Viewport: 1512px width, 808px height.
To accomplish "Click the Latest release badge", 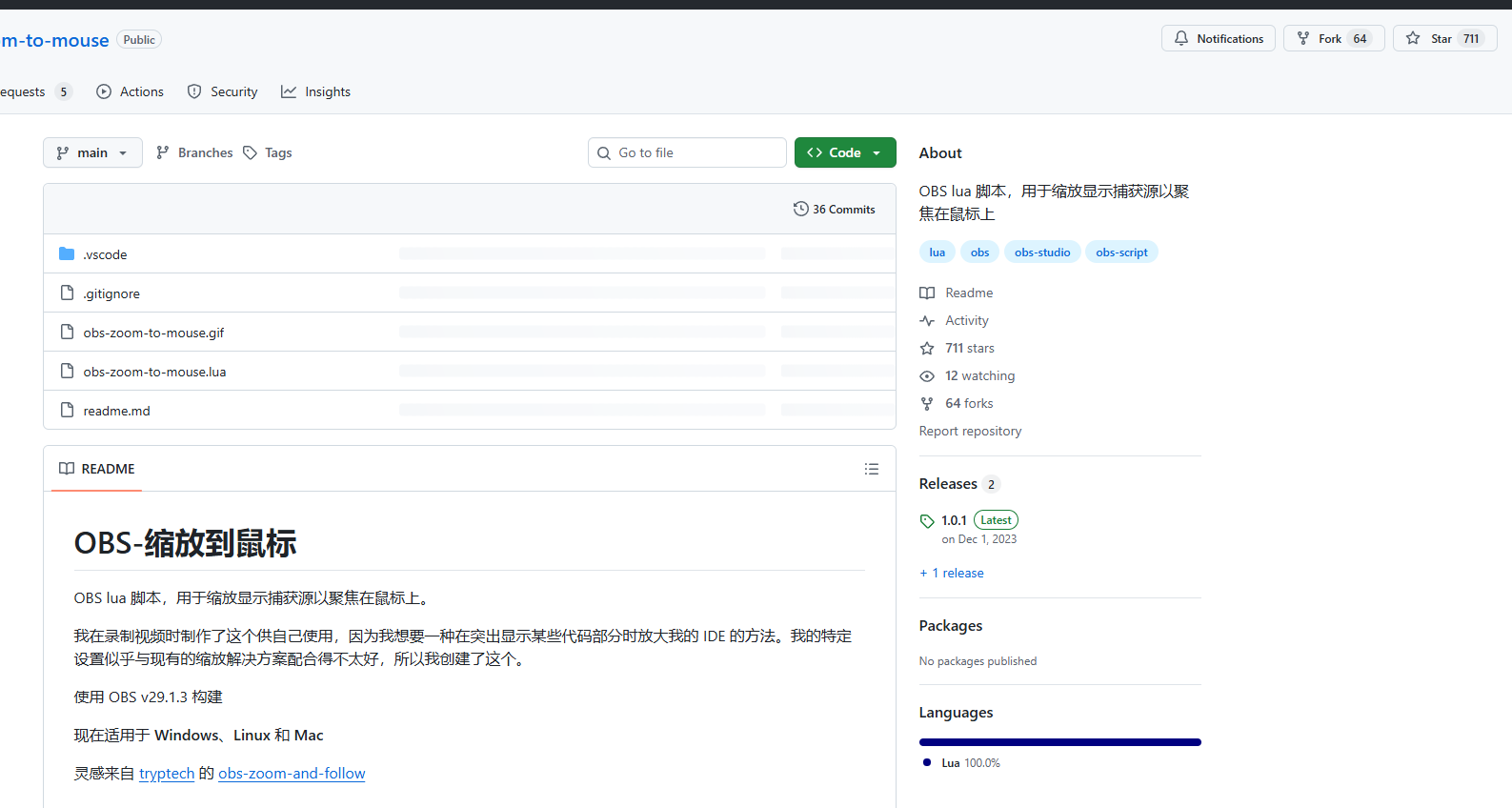I will 996,520.
